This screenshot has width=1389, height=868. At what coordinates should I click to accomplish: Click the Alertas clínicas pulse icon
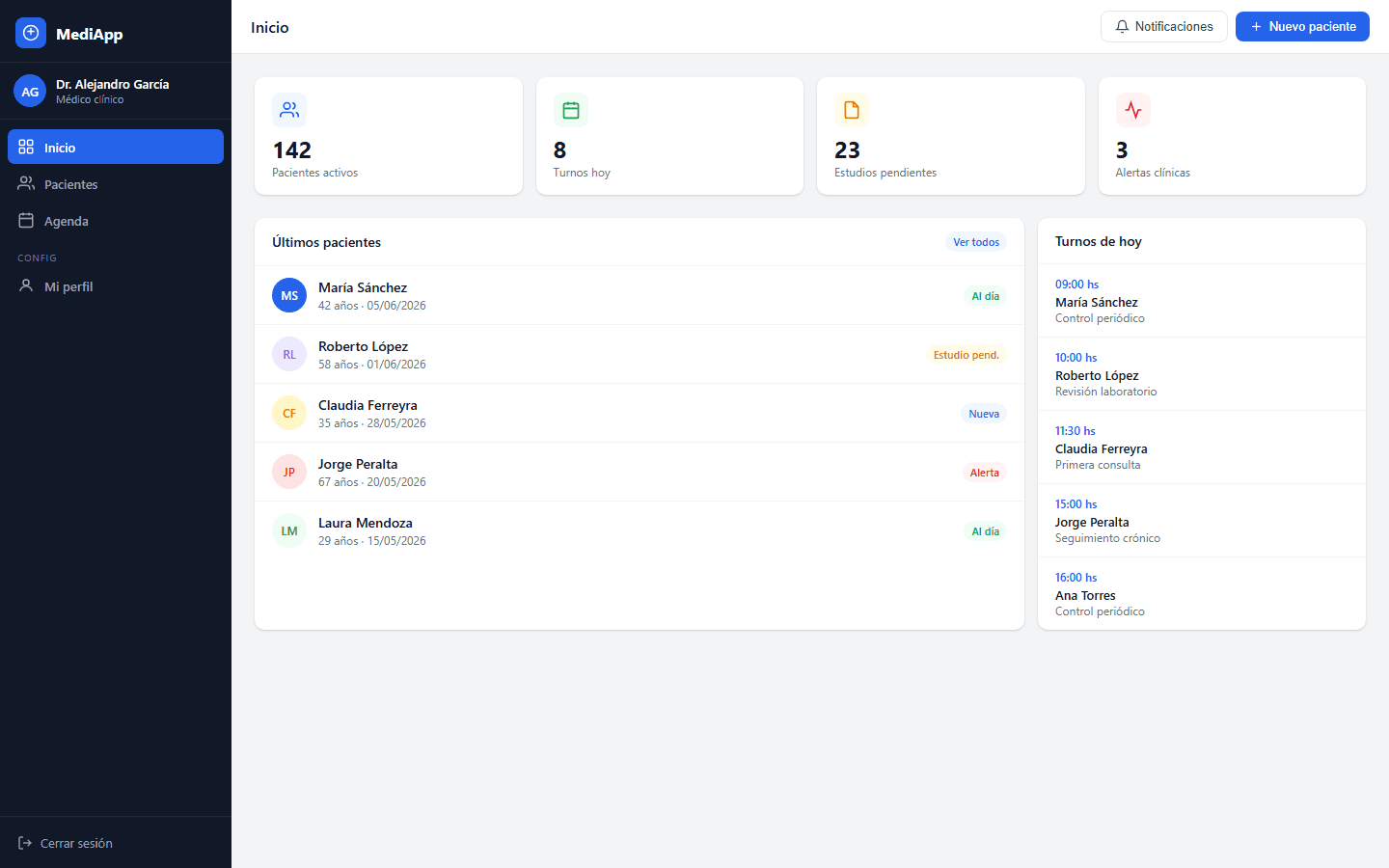[1133, 110]
